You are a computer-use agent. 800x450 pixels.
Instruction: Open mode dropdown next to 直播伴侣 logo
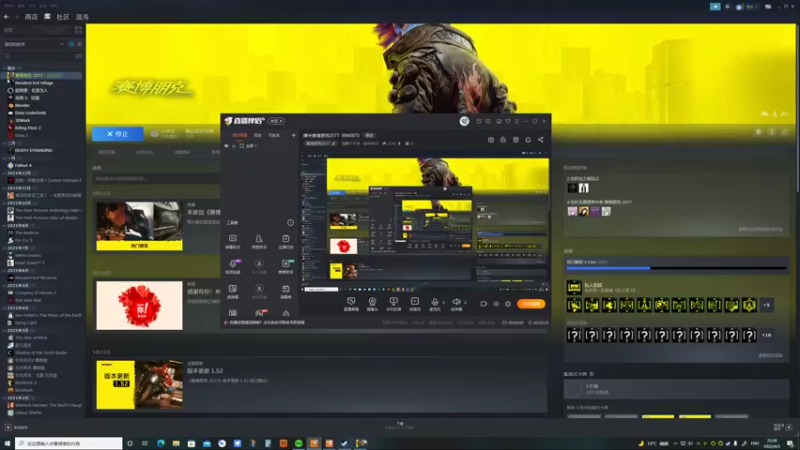point(276,121)
